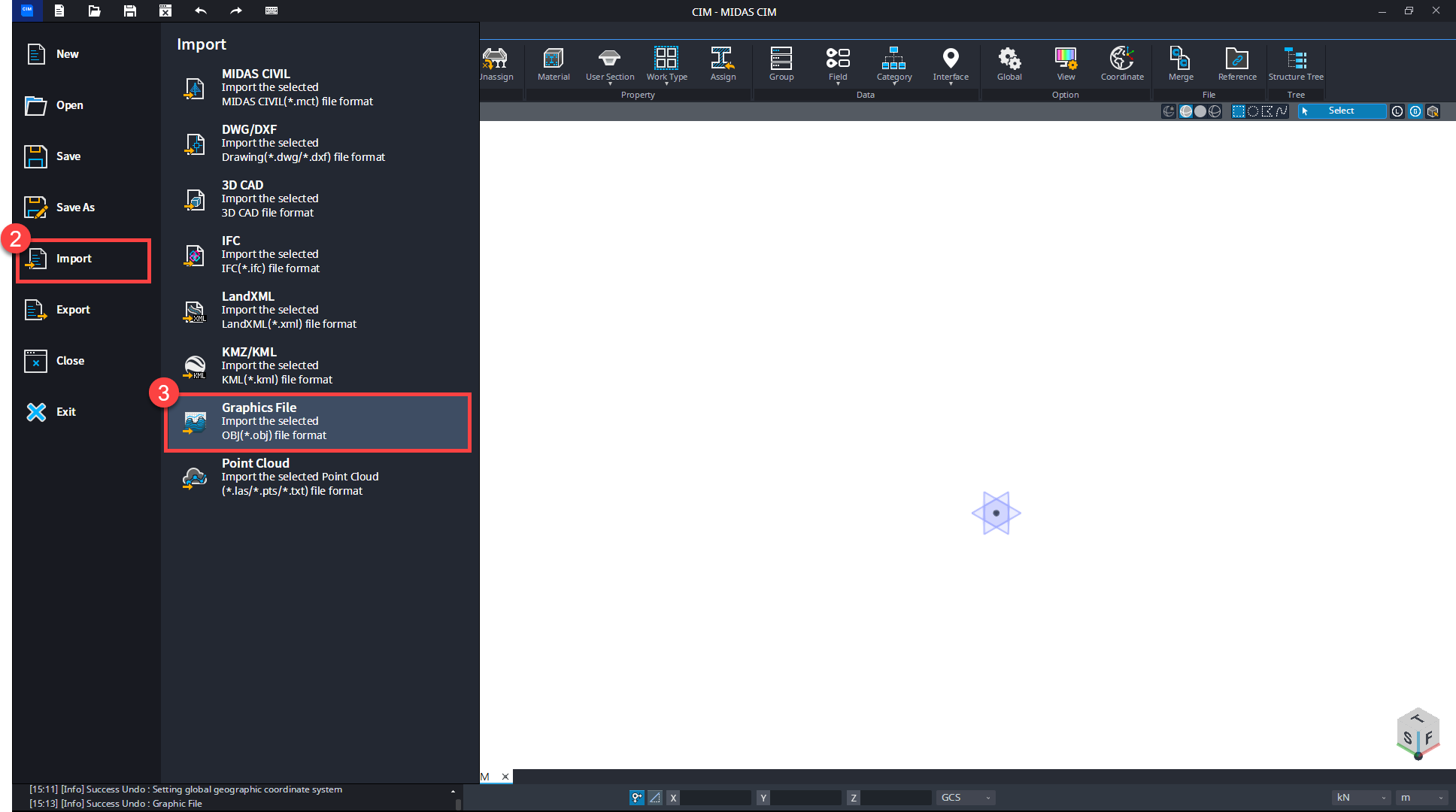Close the M viewport tab
The width and height of the screenshot is (1456, 812).
click(505, 777)
